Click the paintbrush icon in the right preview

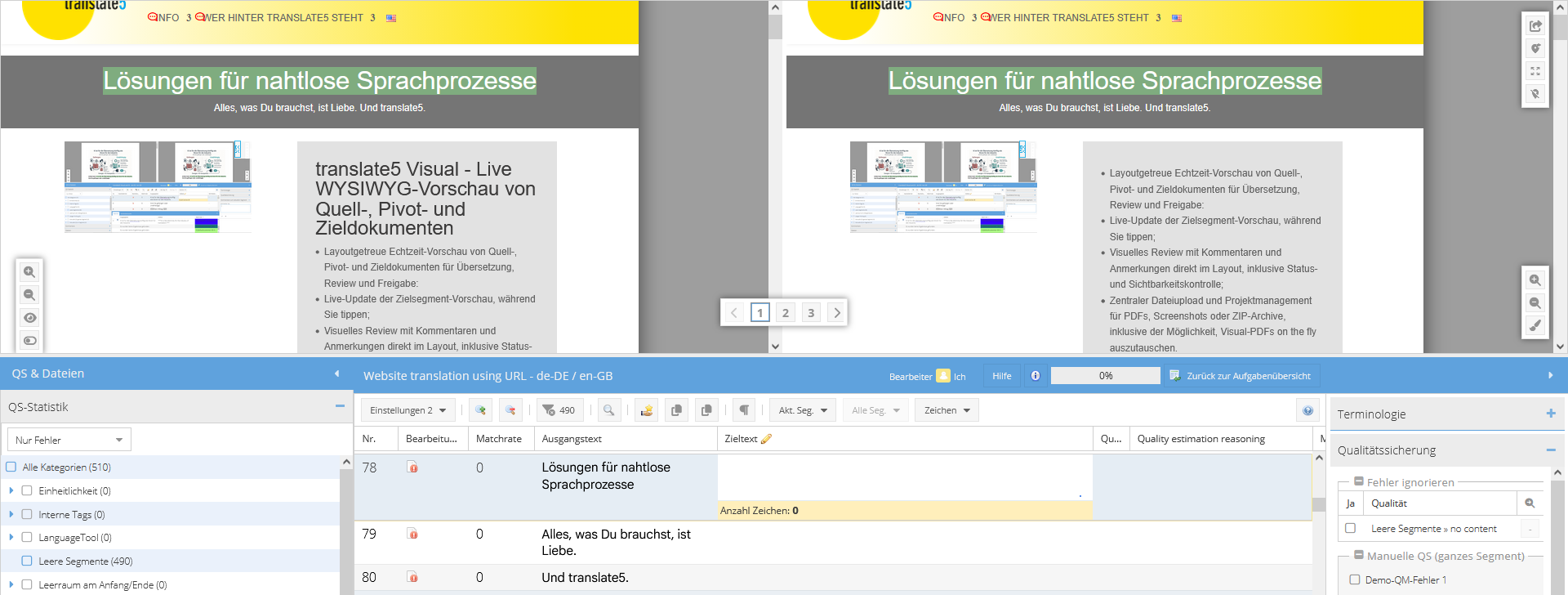(1535, 325)
